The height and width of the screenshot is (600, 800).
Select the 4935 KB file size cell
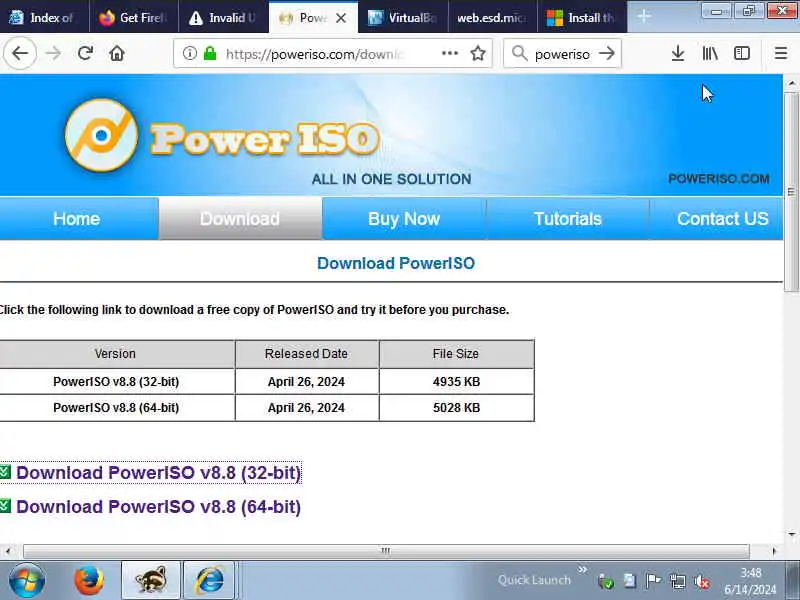(457, 382)
